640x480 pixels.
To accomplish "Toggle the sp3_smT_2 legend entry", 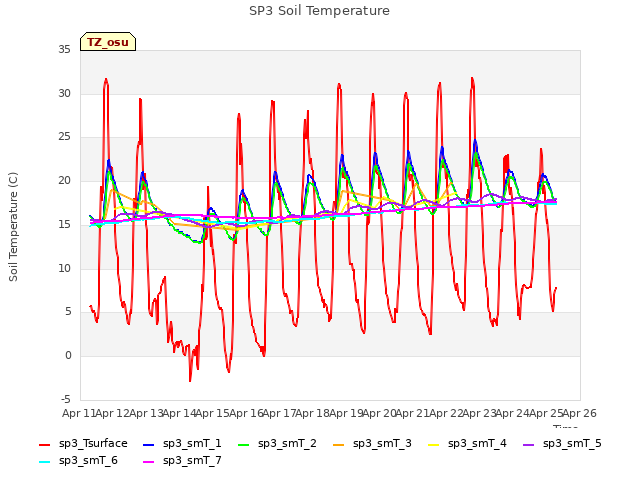I will pyautogui.click(x=277, y=444).
